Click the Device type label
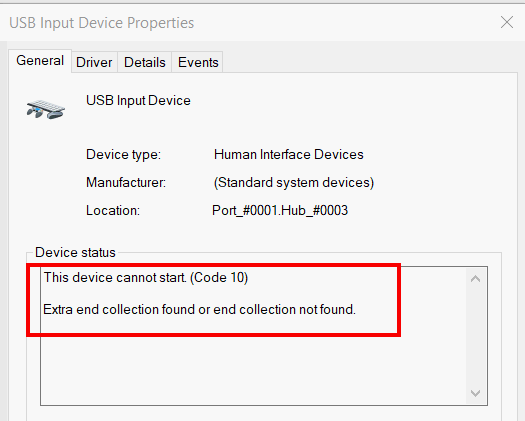Viewport: 525px width, 421px height. (124, 155)
